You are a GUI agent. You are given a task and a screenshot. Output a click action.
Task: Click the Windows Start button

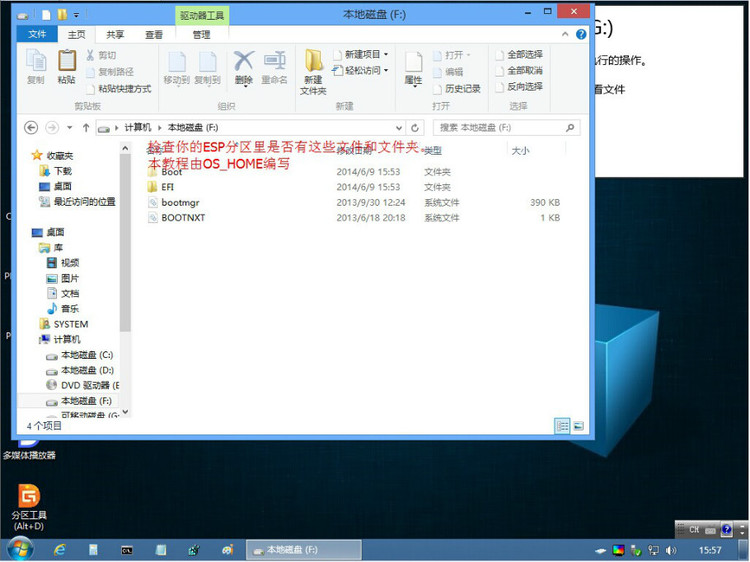pos(20,550)
